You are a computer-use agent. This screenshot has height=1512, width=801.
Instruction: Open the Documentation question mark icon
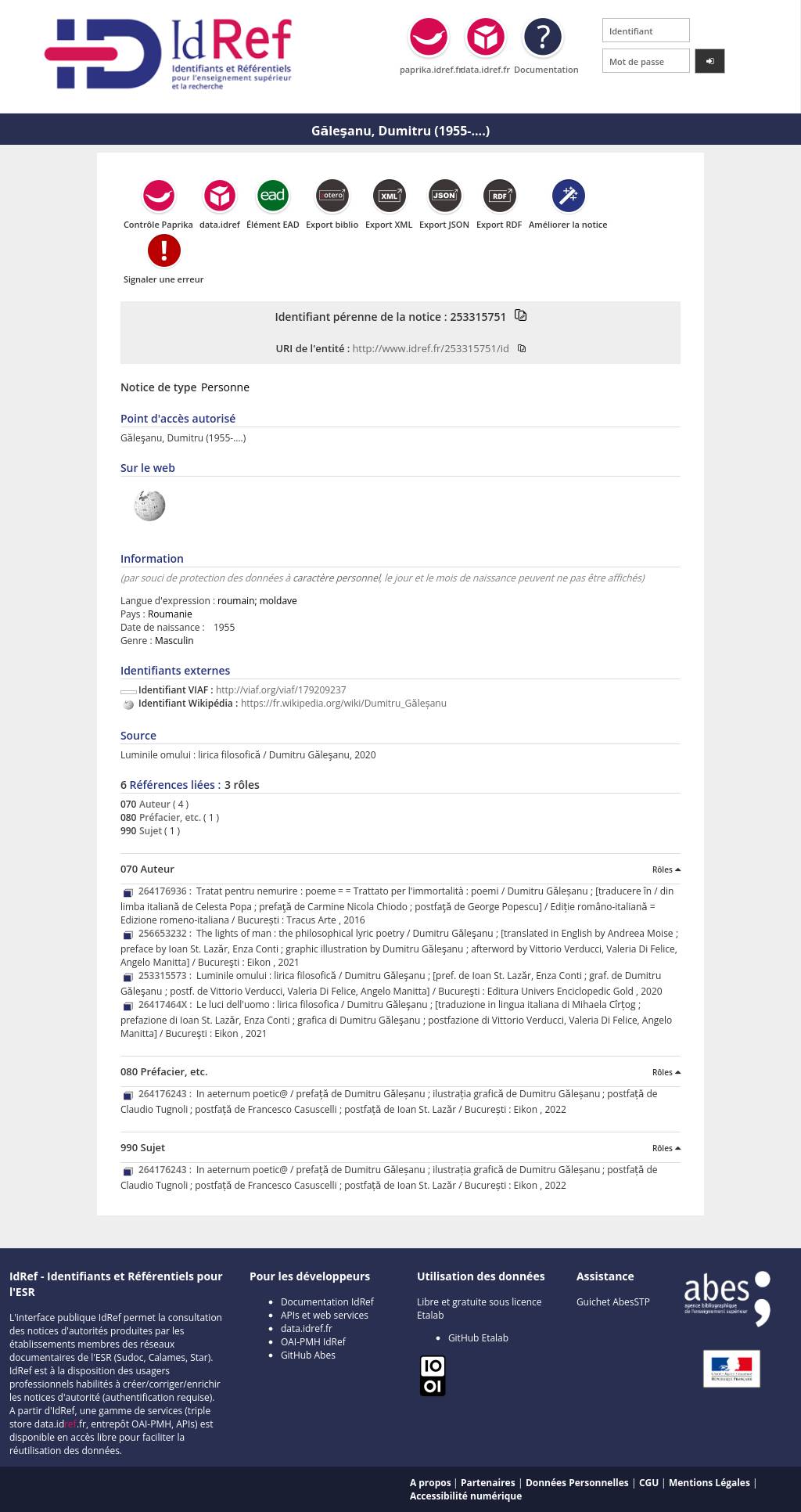543,37
